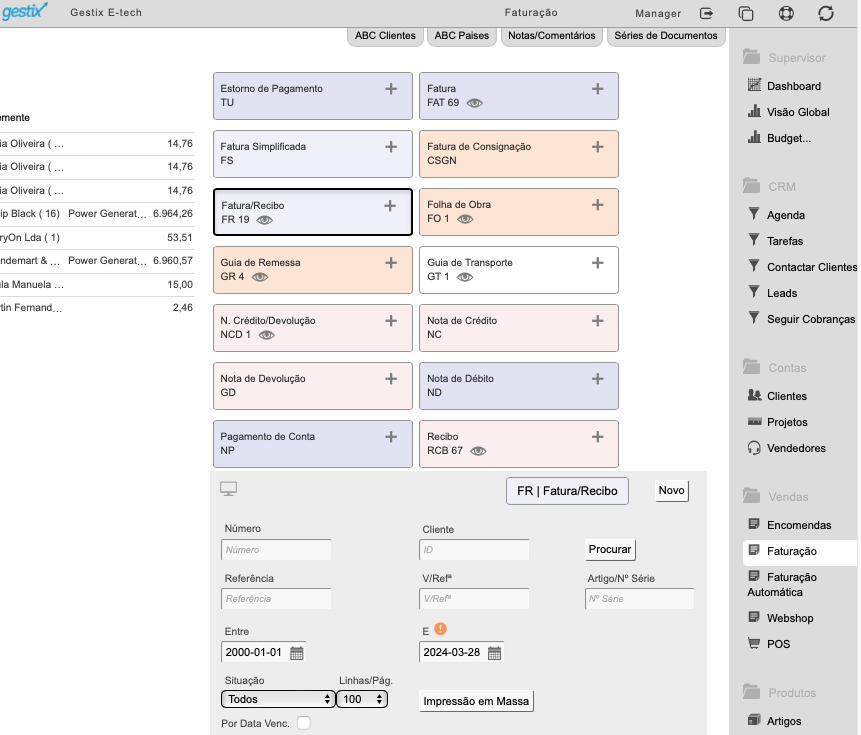Open POS in the sidebar
Image resolution: width=861 pixels, height=735 pixels.
tap(769, 644)
